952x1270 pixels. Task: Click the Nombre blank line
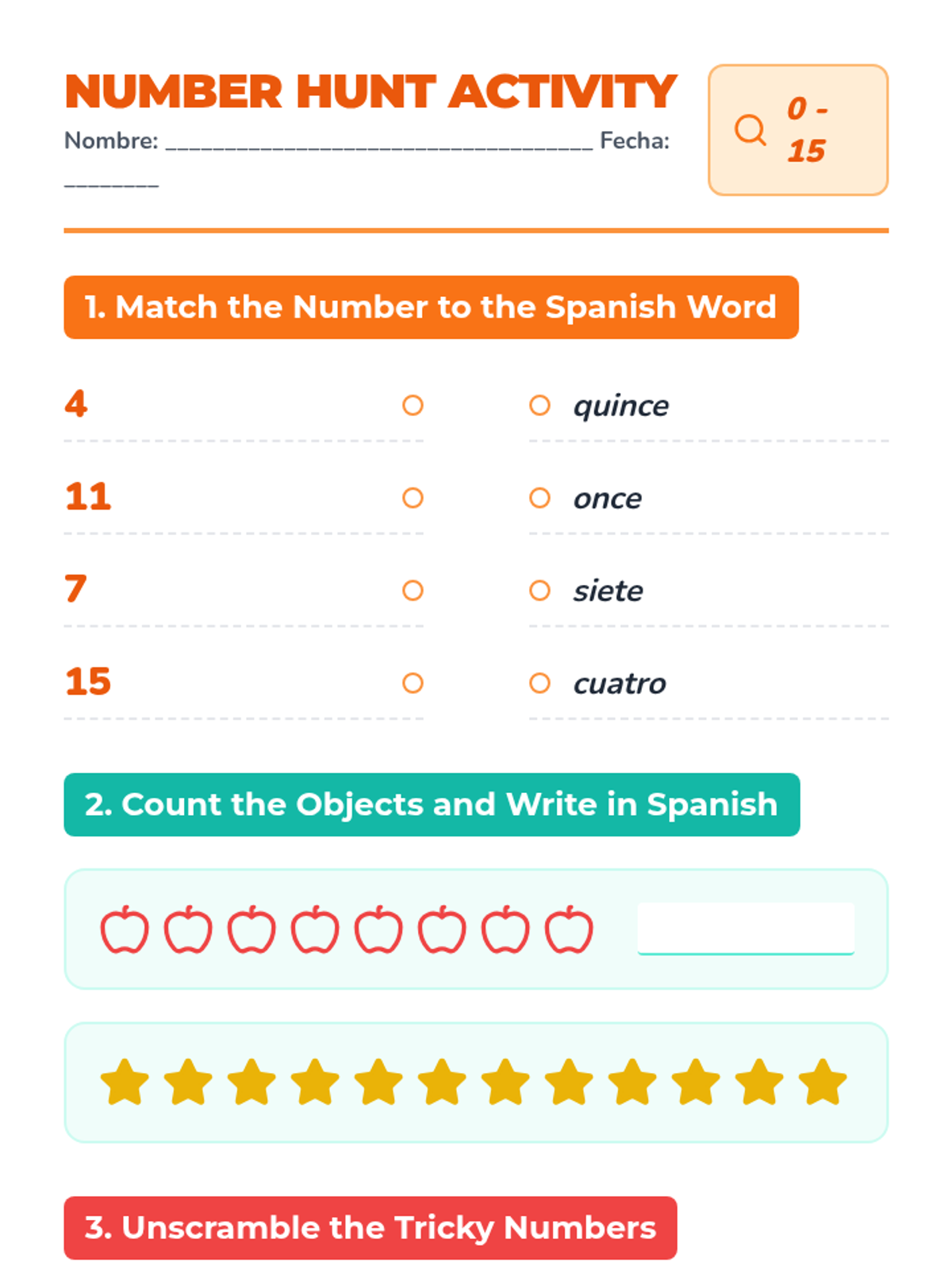(x=379, y=143)
